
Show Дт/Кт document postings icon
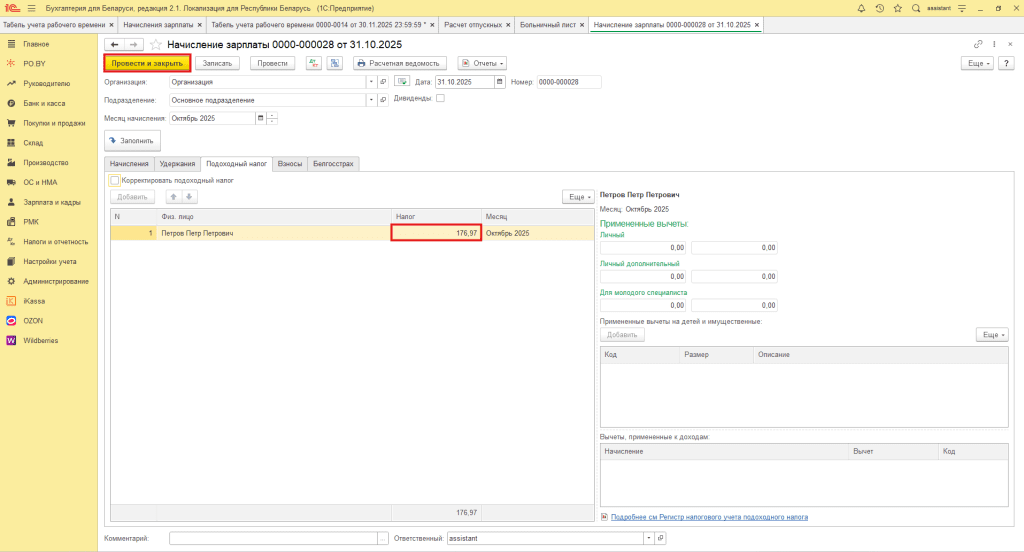coord(314,63)
